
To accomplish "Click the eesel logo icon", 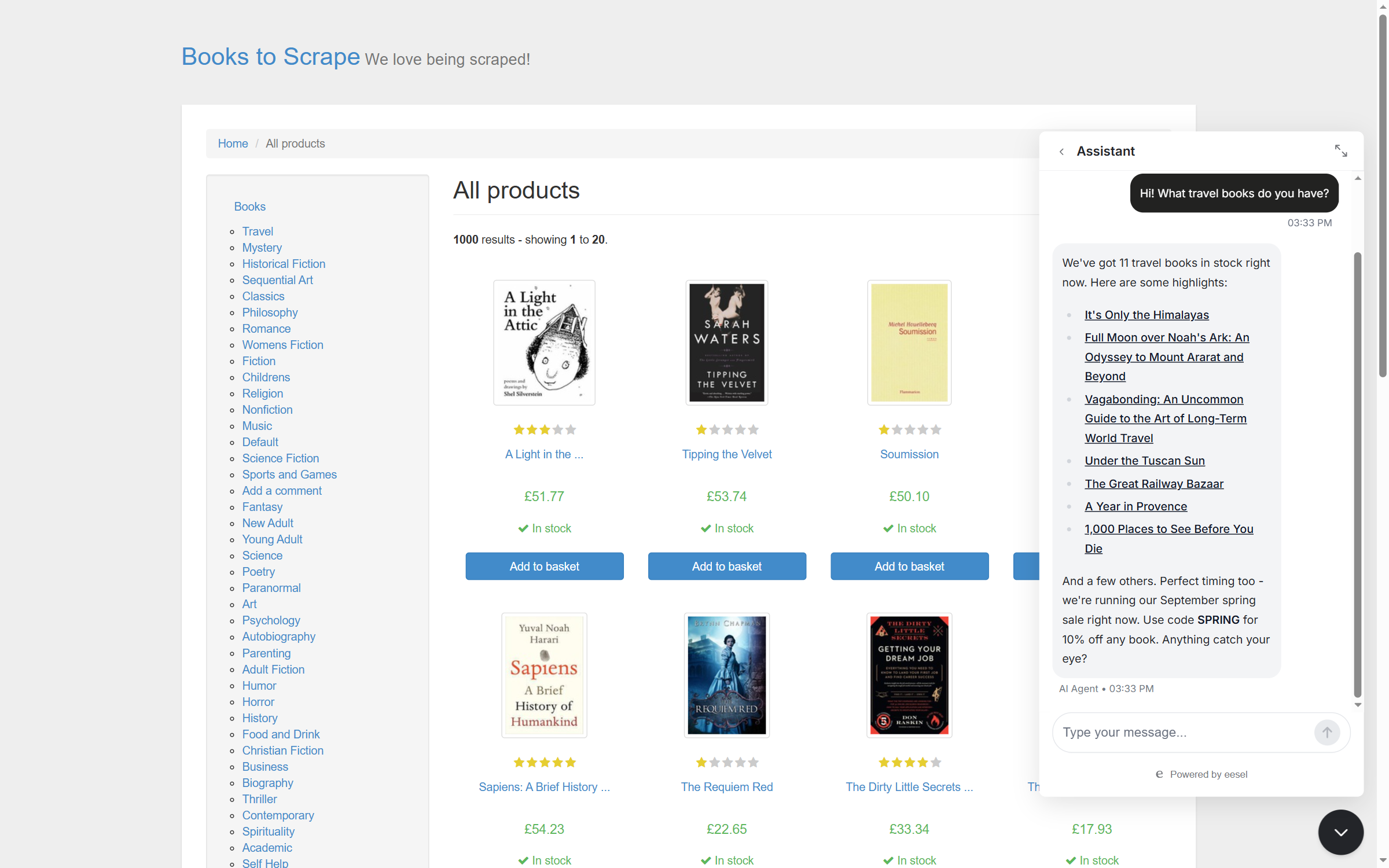I will (1159, 774).
